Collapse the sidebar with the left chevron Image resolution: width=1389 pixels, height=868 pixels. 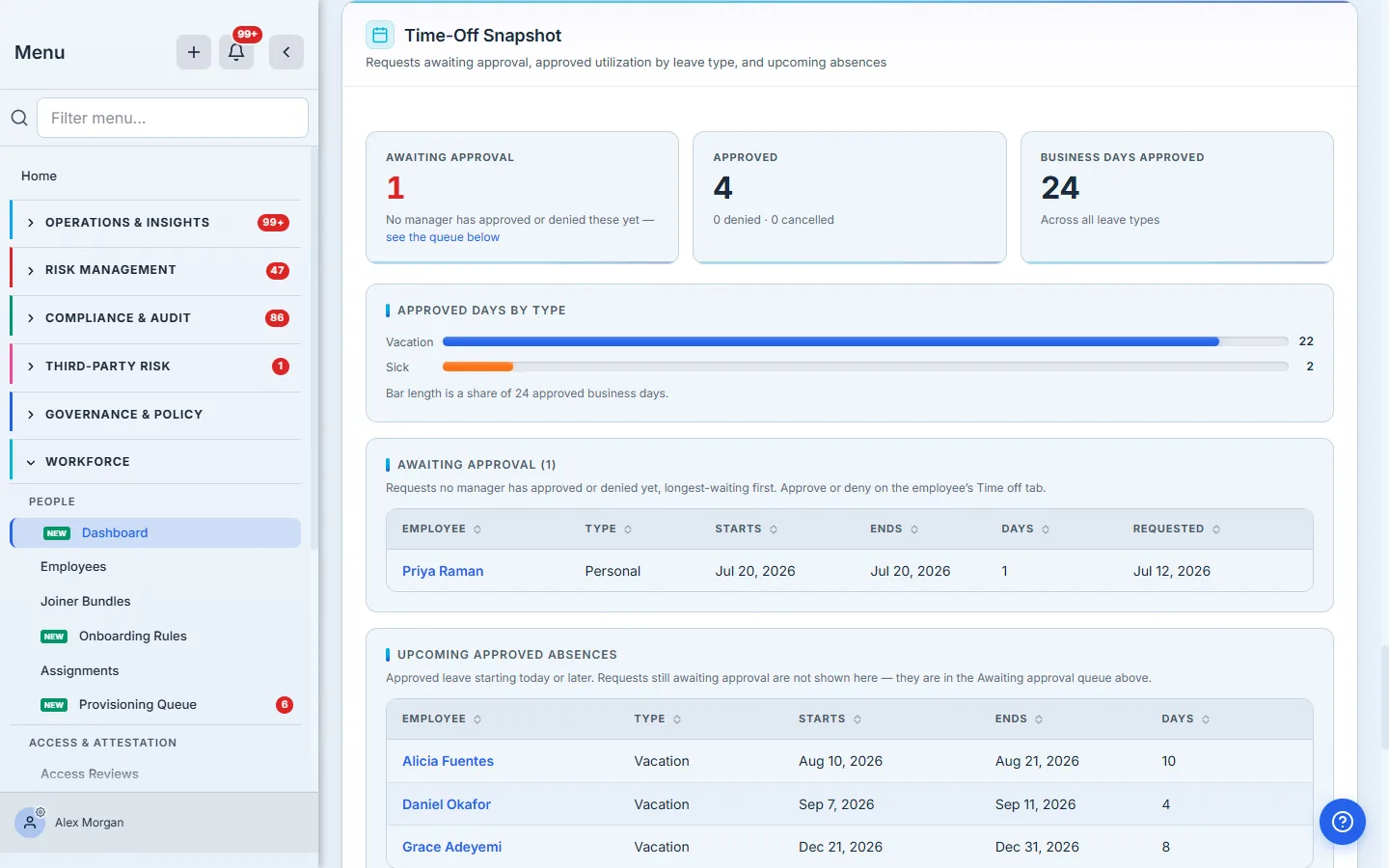tap(286, 52)
